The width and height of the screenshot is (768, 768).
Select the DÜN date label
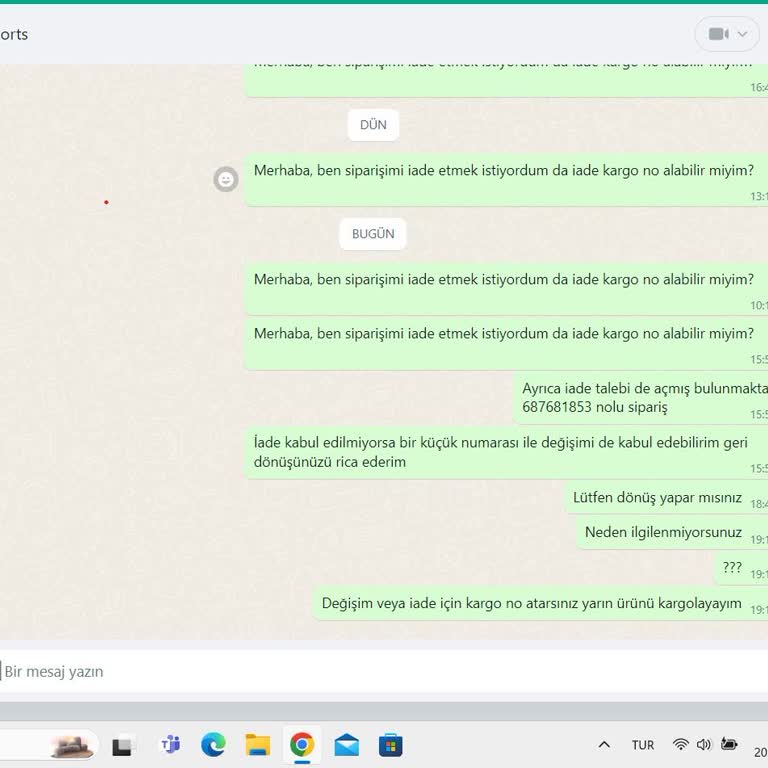[x=373, y=125]
